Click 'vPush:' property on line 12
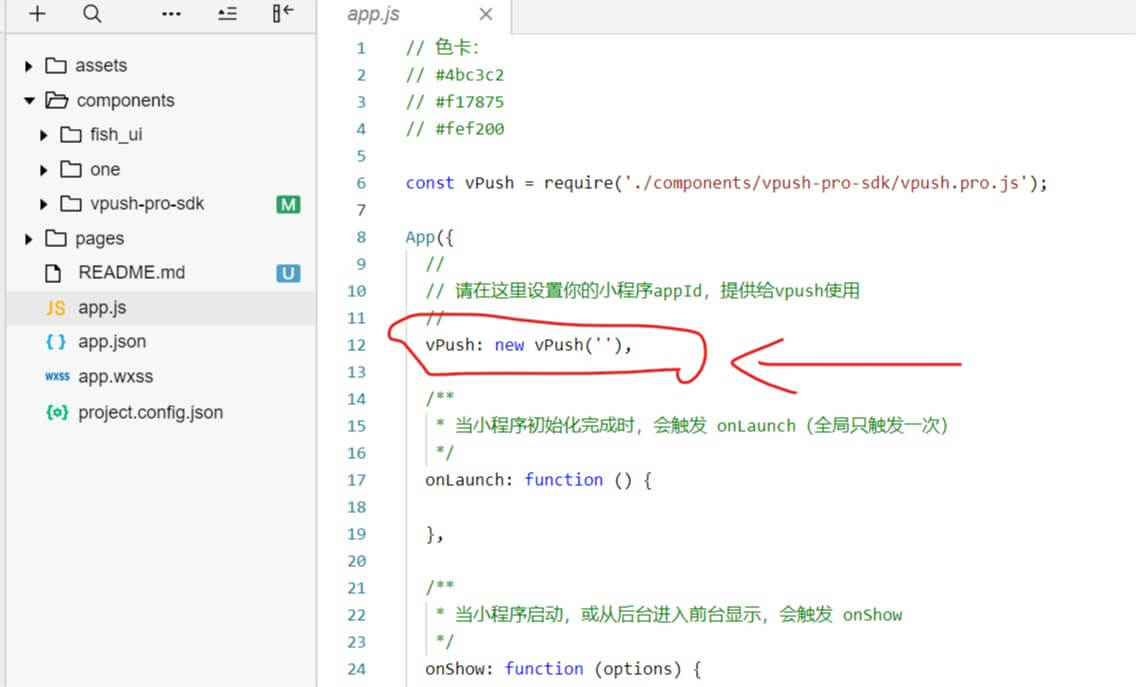Screen dimensions: 1136x687 tap(454, 345)
